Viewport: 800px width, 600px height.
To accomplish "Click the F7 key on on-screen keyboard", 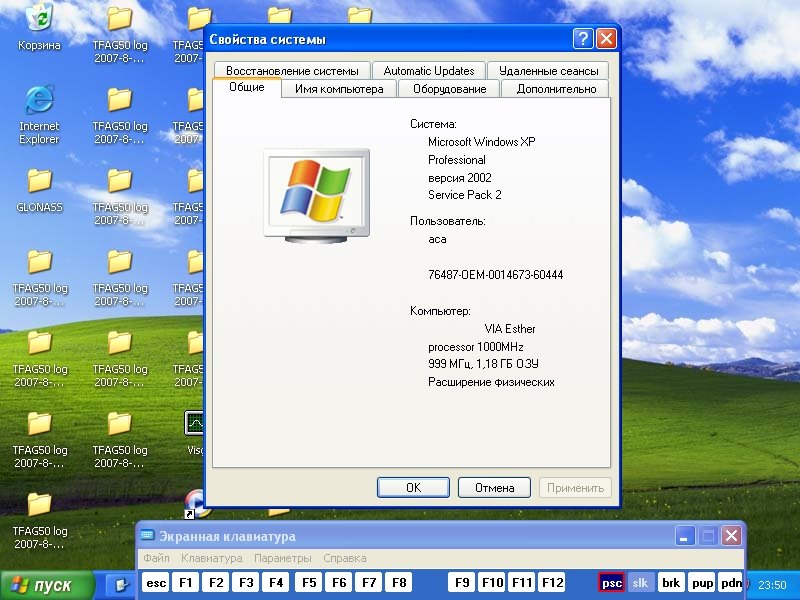I will pos(369,583).
